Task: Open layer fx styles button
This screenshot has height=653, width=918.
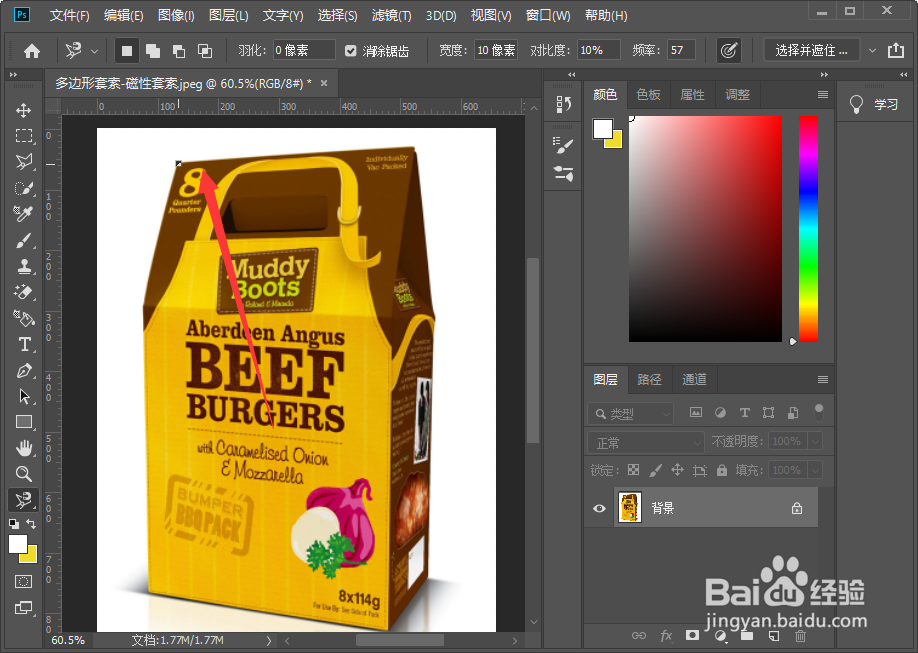Action: (x=666, y=635)
